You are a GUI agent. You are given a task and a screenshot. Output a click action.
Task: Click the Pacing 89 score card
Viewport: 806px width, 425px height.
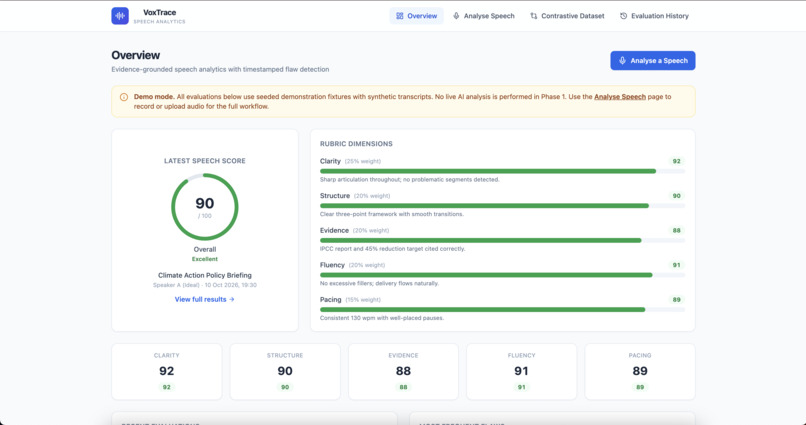[640, 372]
